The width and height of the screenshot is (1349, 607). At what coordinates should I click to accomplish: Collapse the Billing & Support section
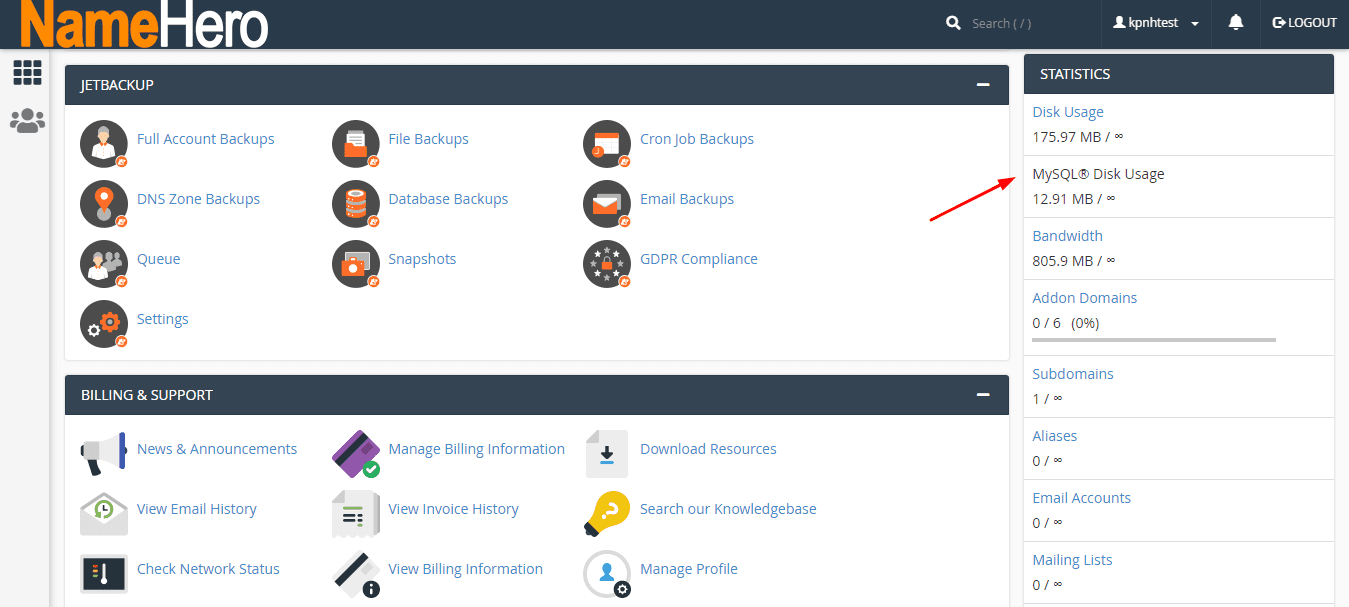983,395
